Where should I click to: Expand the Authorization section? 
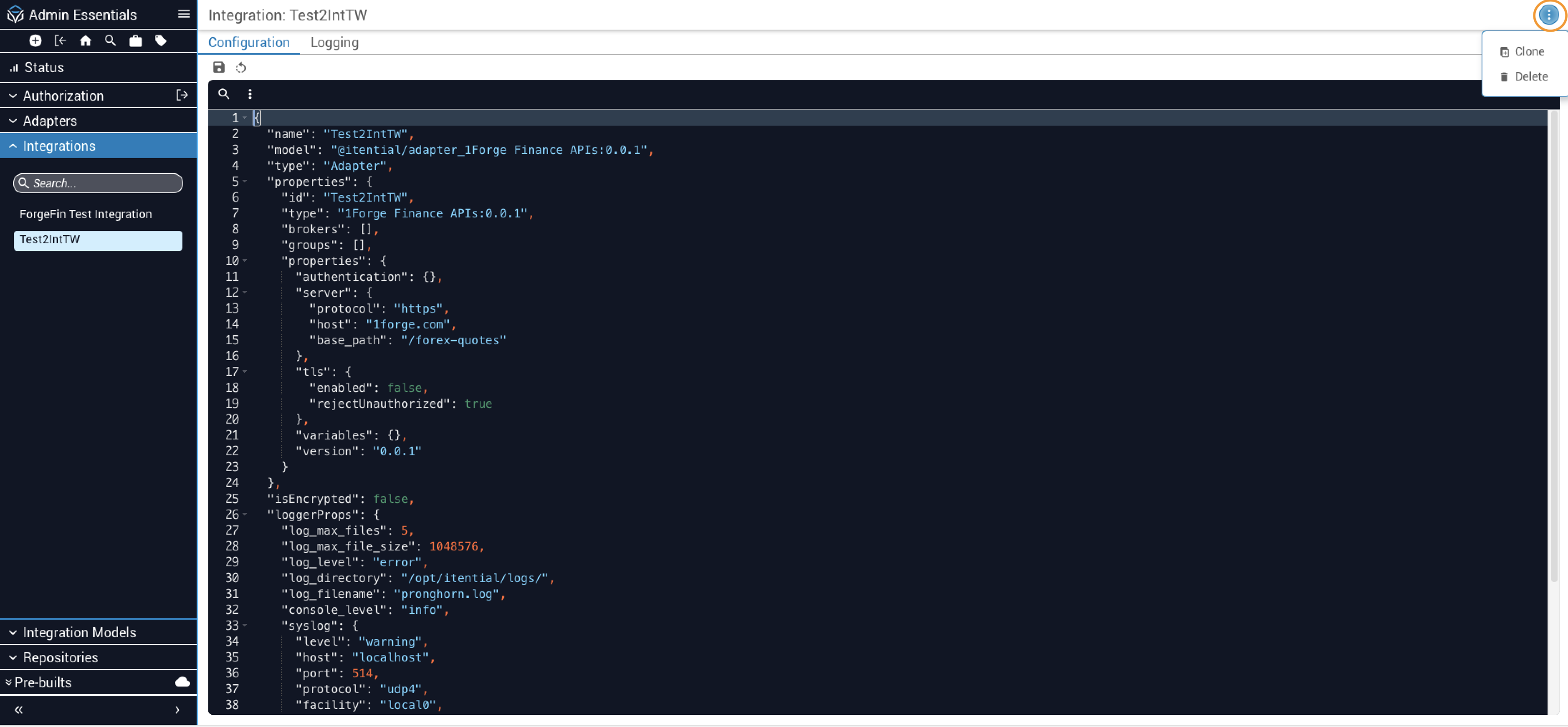[63, 96]
